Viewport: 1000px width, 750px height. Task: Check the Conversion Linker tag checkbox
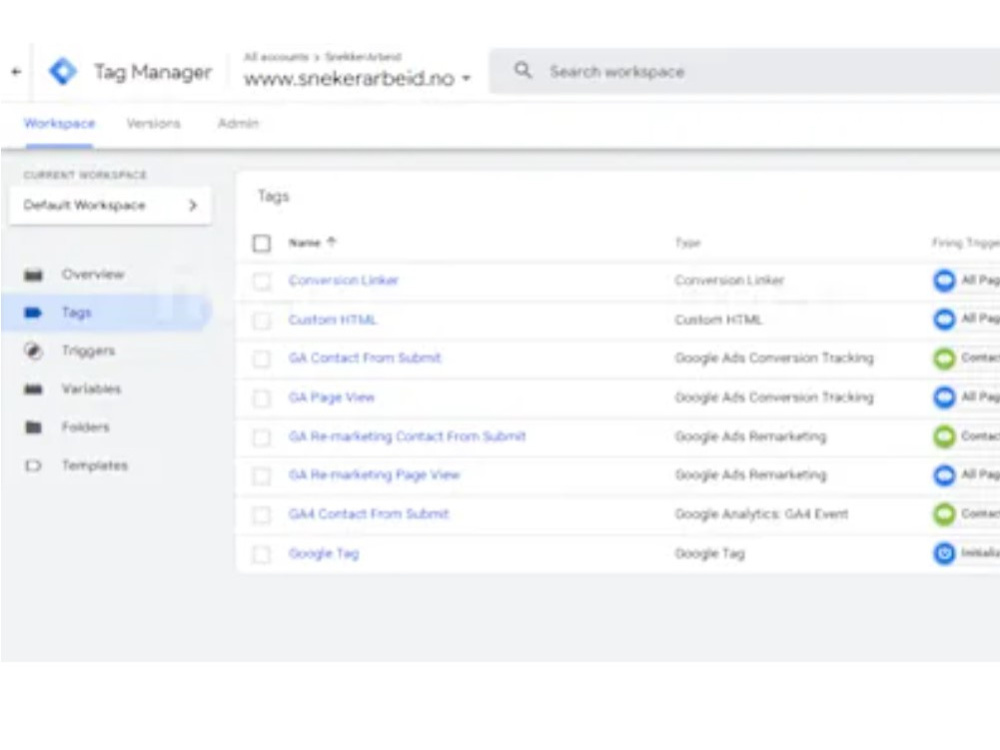point(261,281)
